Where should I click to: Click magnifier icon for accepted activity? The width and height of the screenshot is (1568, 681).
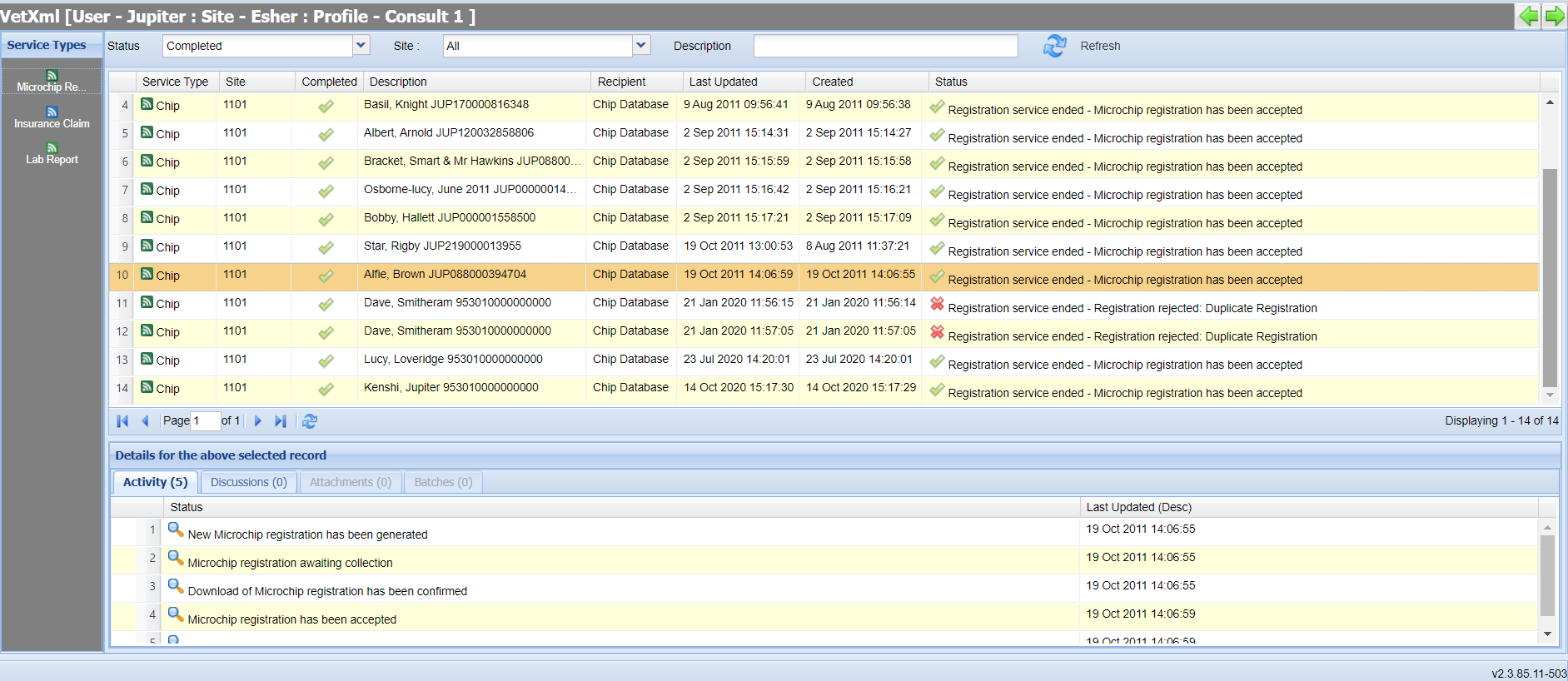click(175, 614)
